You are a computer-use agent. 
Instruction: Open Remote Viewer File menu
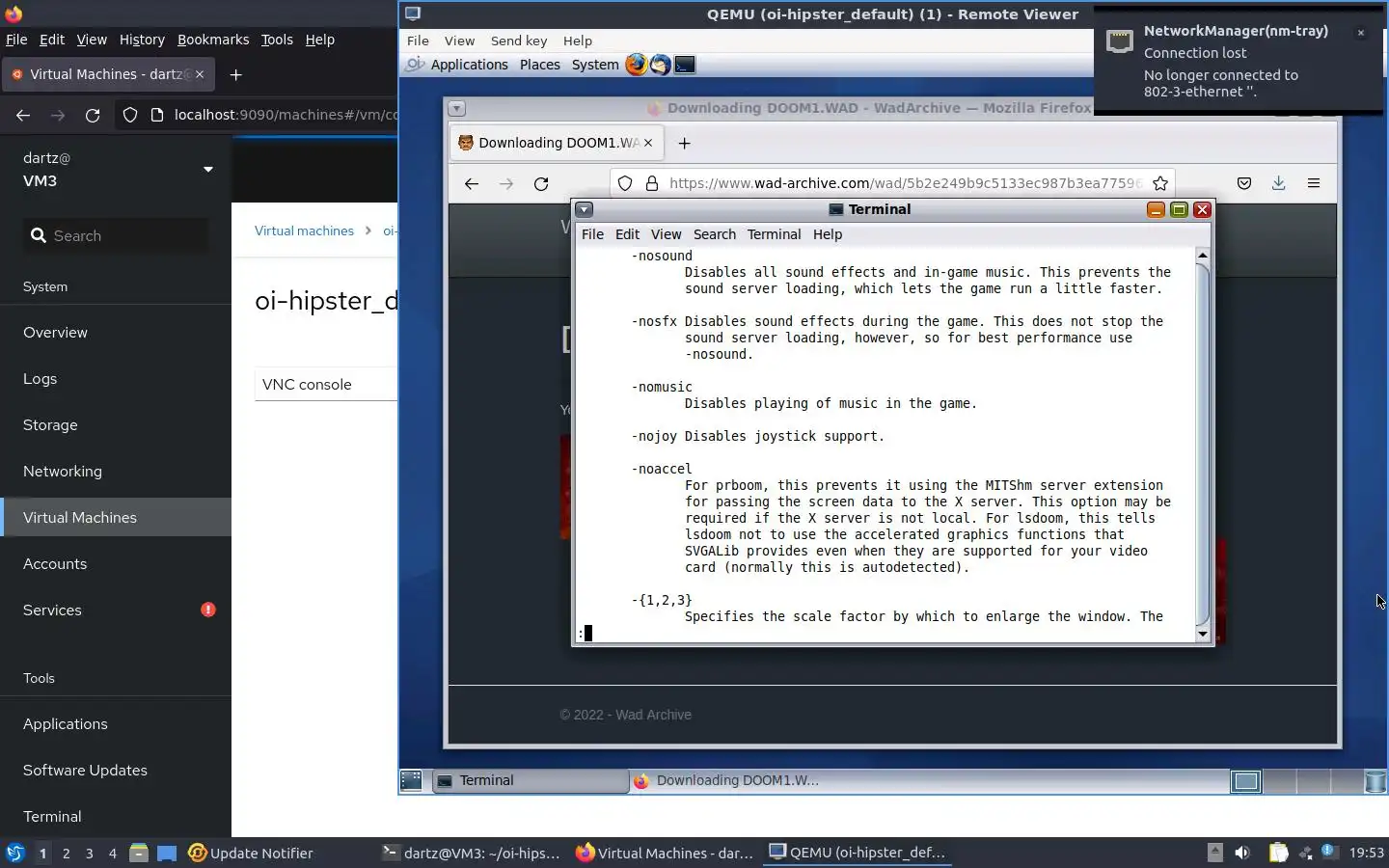pyautogui.click(x=418, y=41)
